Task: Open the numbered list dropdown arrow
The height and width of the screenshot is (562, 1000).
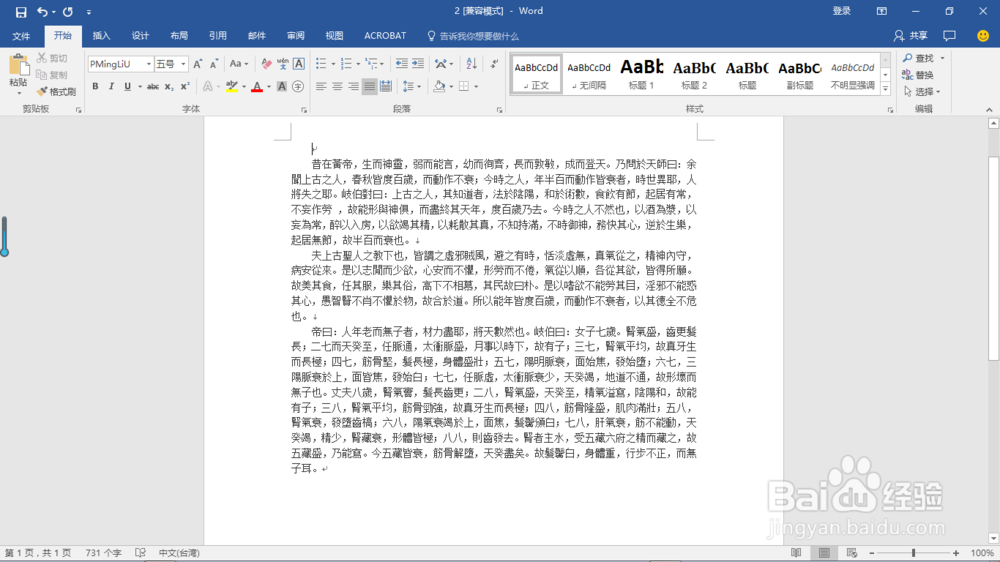Action: 358,64
